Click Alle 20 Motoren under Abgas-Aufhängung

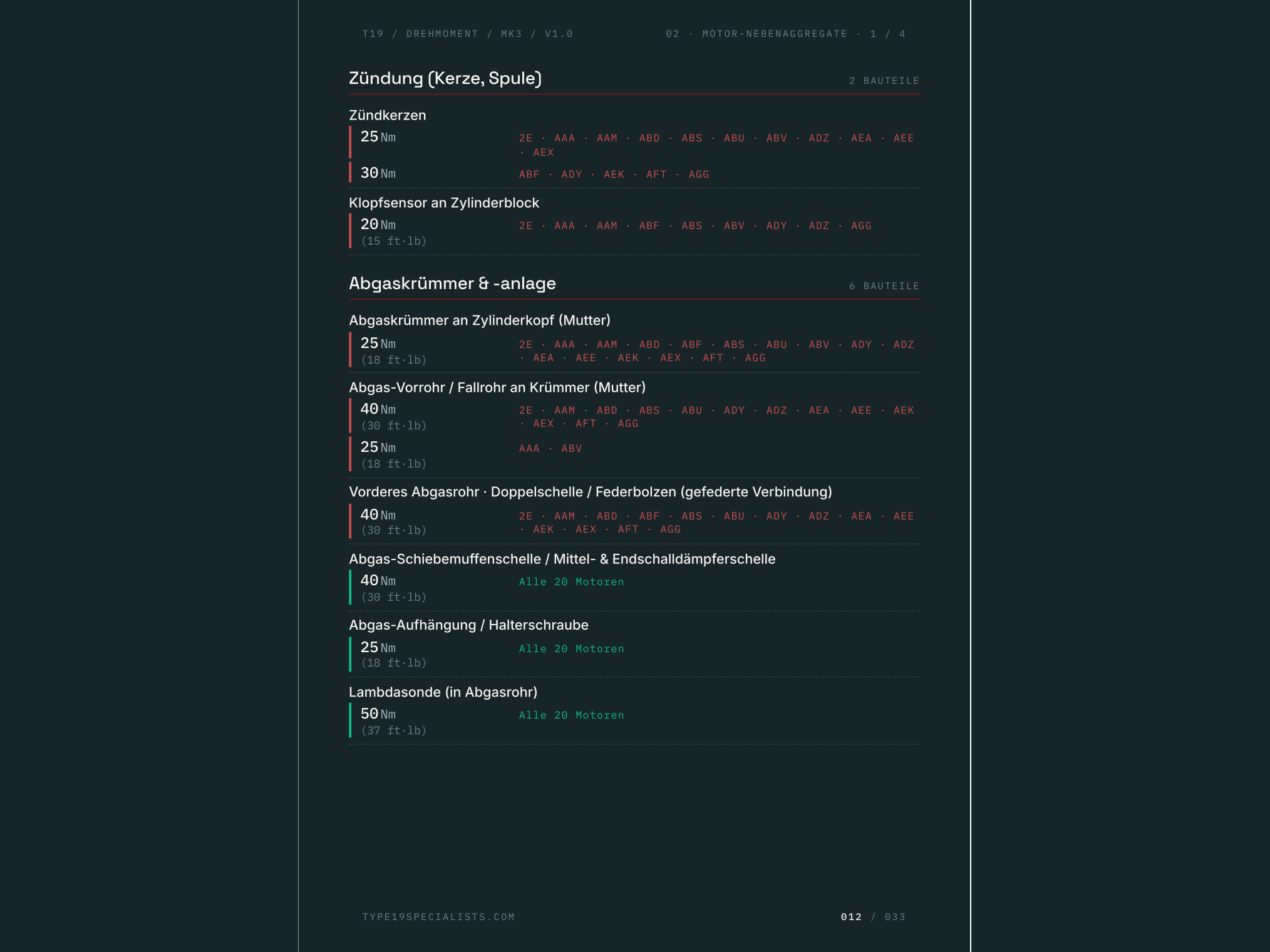click(571, 649)
